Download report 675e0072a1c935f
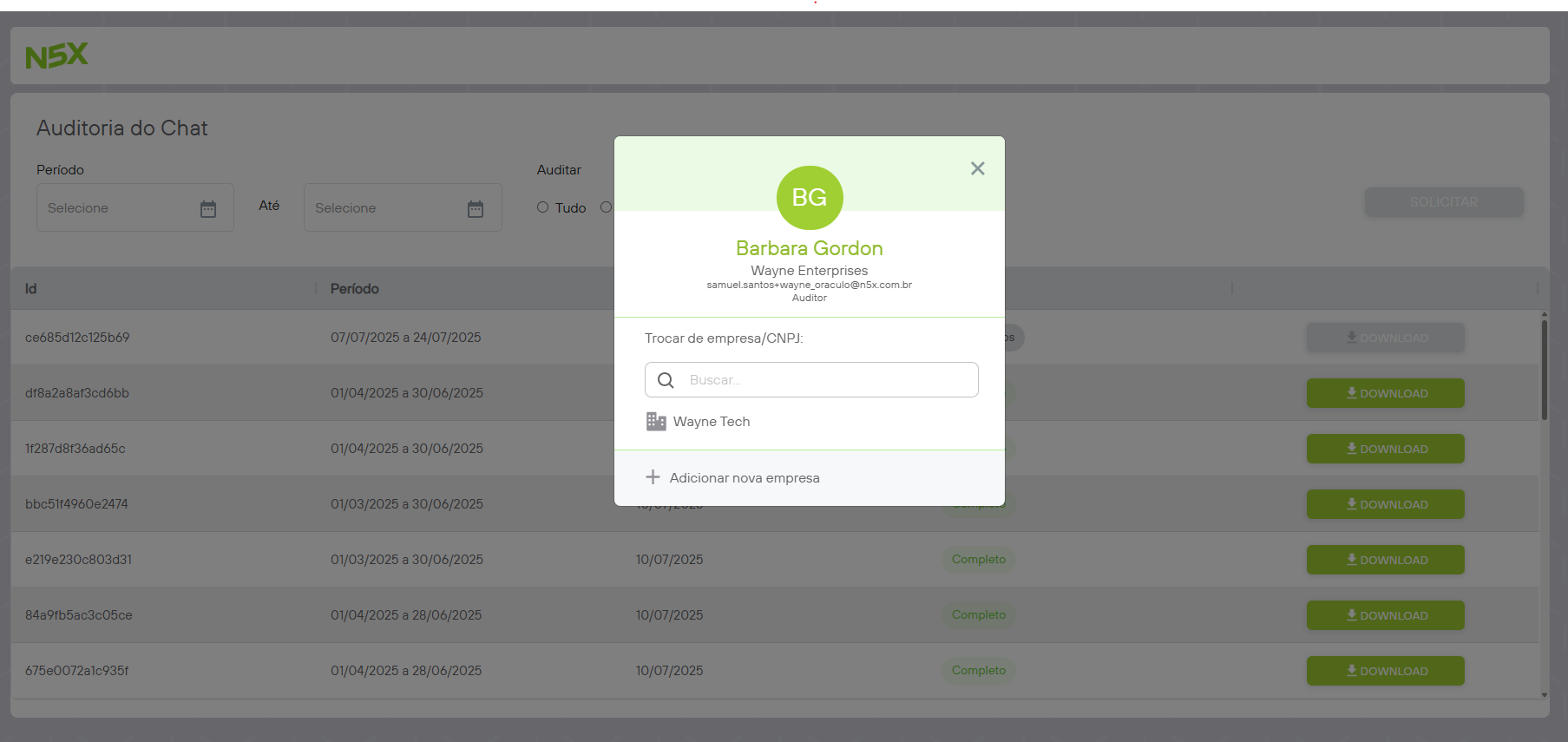 1386,671
